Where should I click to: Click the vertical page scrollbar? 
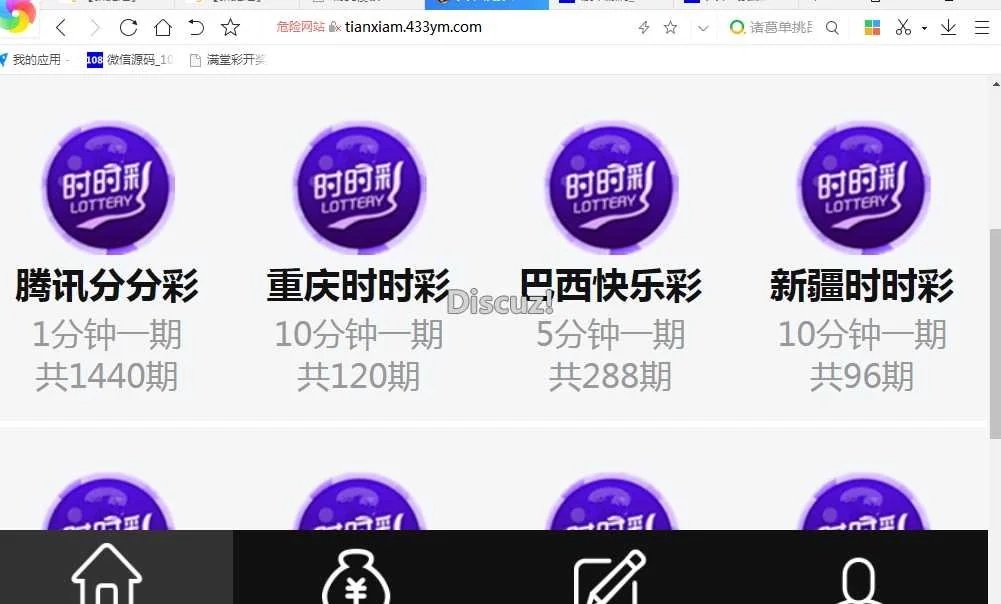point(994,330)
